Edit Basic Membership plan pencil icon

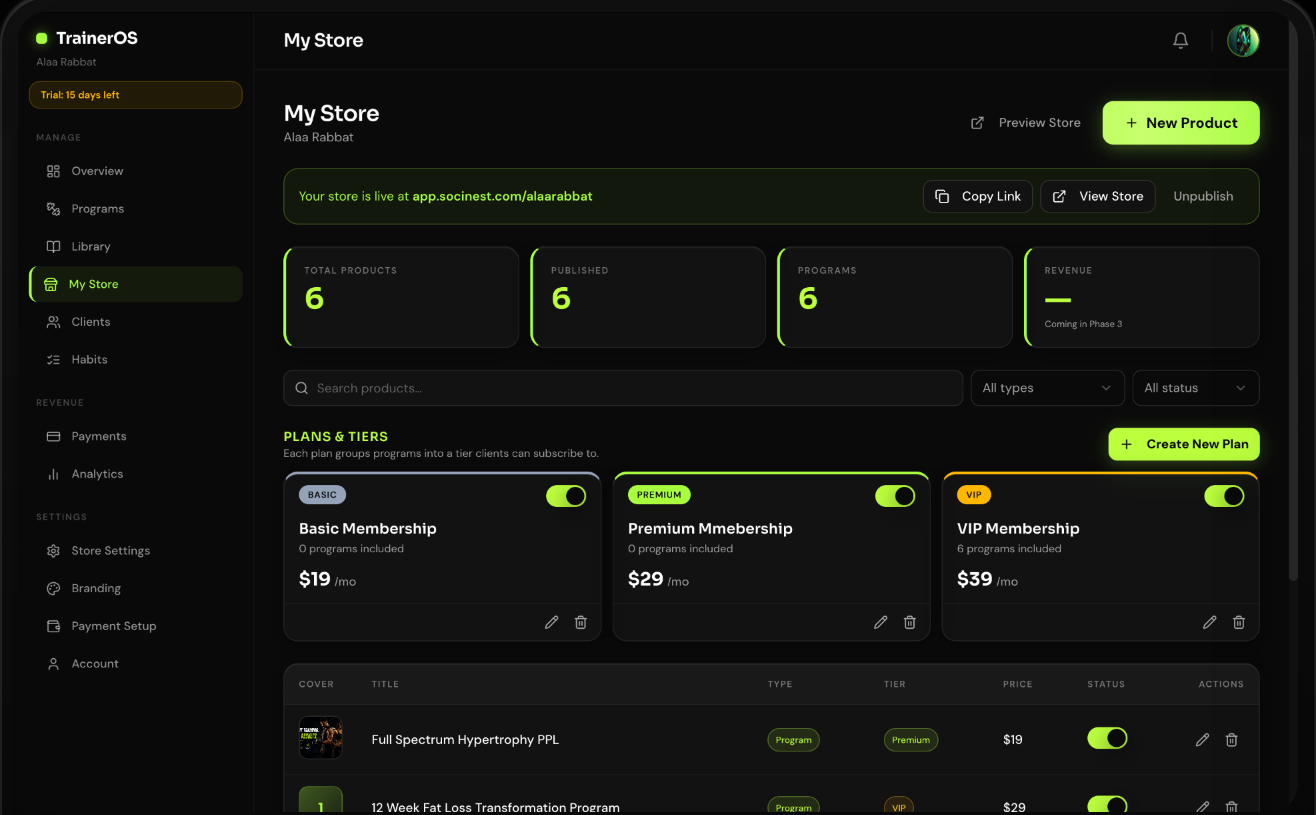pyautogui.click(x=551, y=622)
